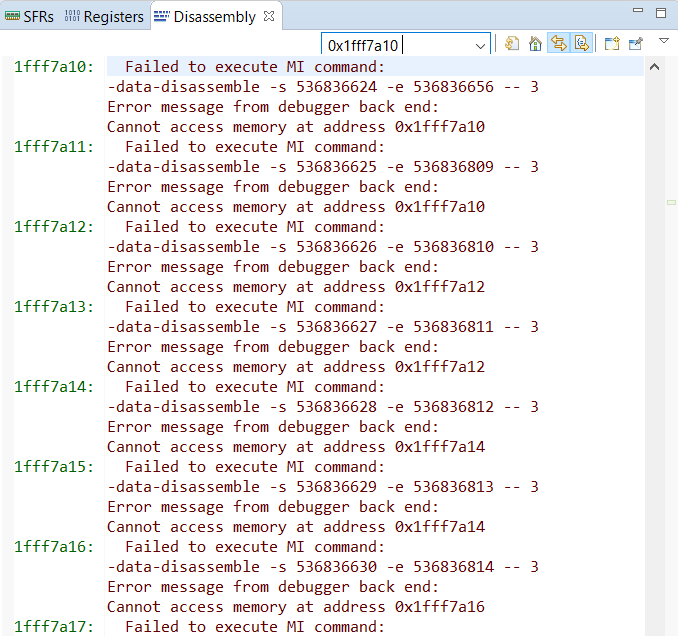Image resolution: width=678 pixels, height=636 pixels.
Task: Click the scroll up arrow
Action: coord(655,67)
